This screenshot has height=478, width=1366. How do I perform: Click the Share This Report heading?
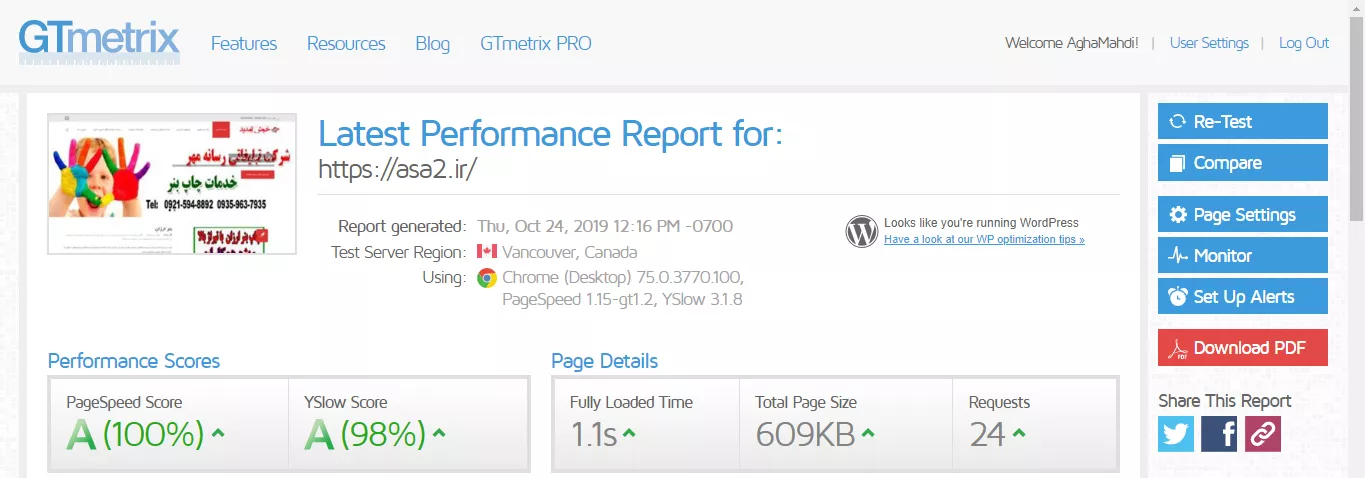1225,400
